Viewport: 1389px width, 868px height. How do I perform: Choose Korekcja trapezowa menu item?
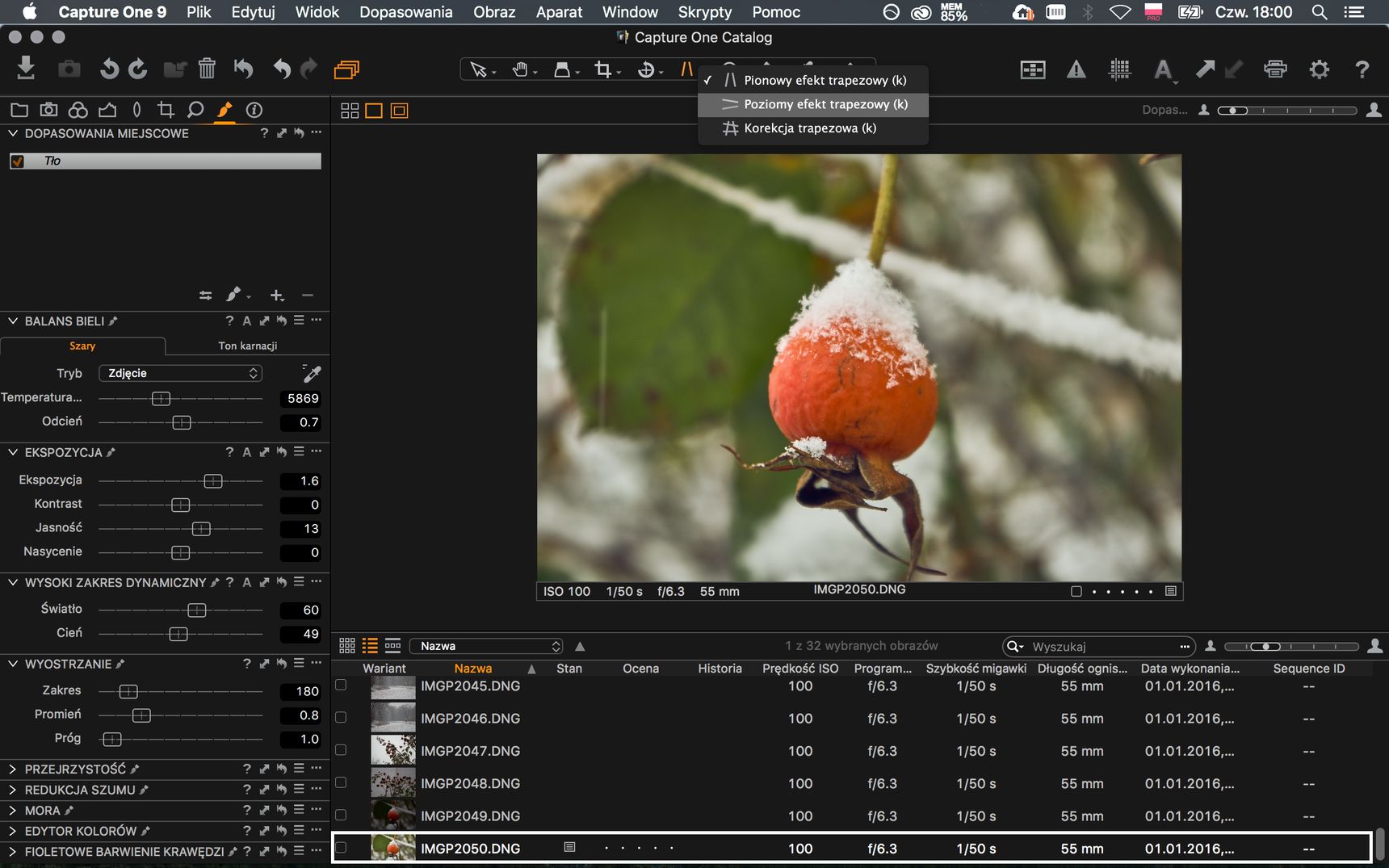(x=813, y=128)
